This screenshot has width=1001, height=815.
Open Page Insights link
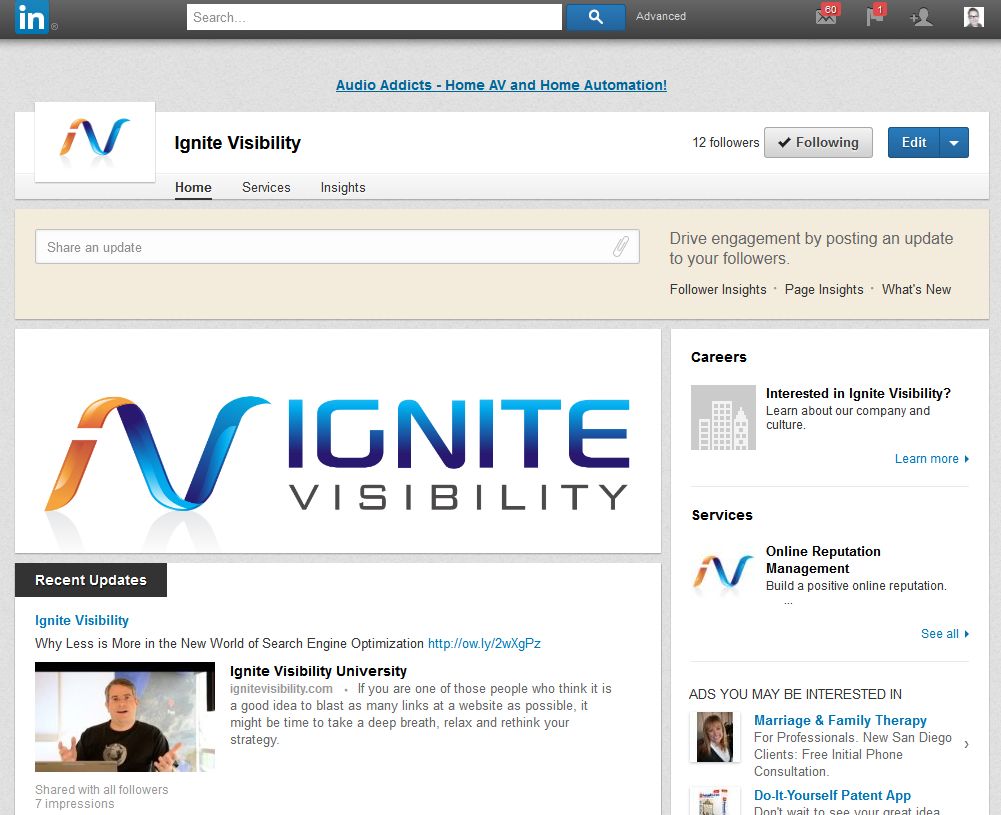point(824,290)
